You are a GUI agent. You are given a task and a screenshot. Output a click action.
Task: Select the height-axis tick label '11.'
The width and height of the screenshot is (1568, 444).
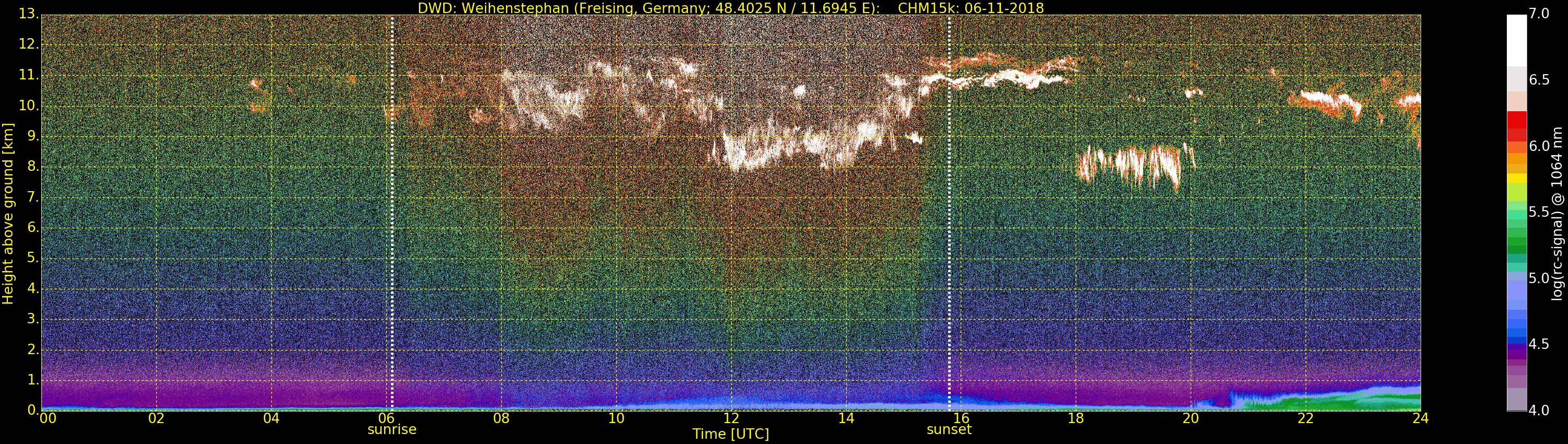28,75
